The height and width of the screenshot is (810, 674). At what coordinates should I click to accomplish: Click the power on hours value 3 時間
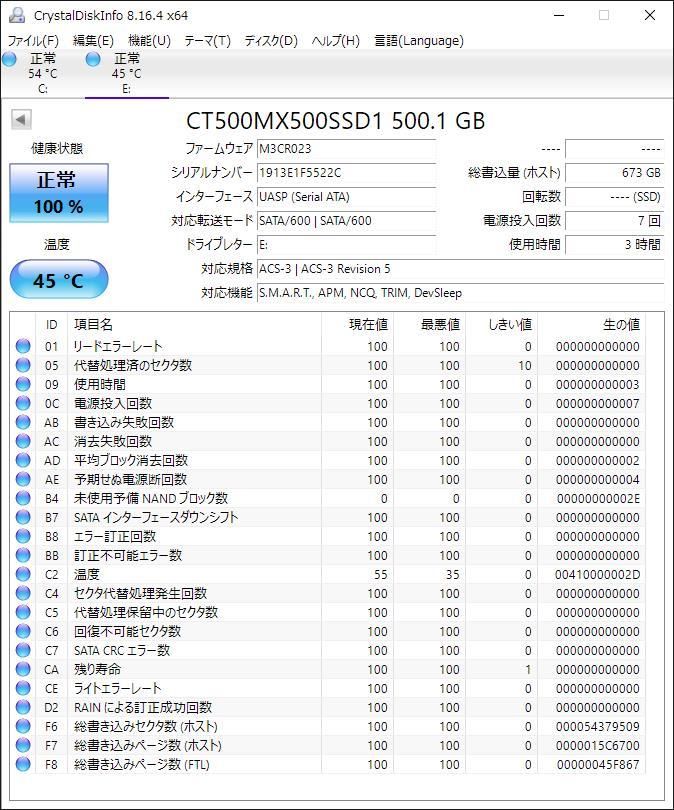[x=615, y=244]
